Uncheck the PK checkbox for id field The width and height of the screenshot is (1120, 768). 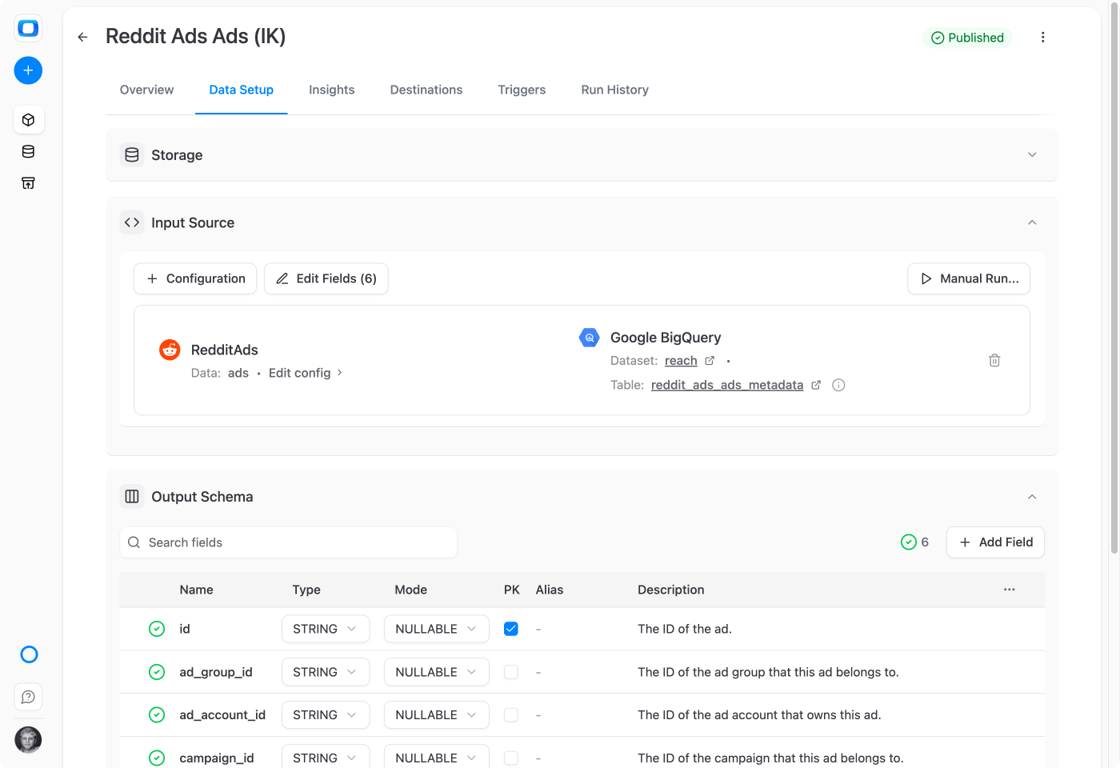511,629
